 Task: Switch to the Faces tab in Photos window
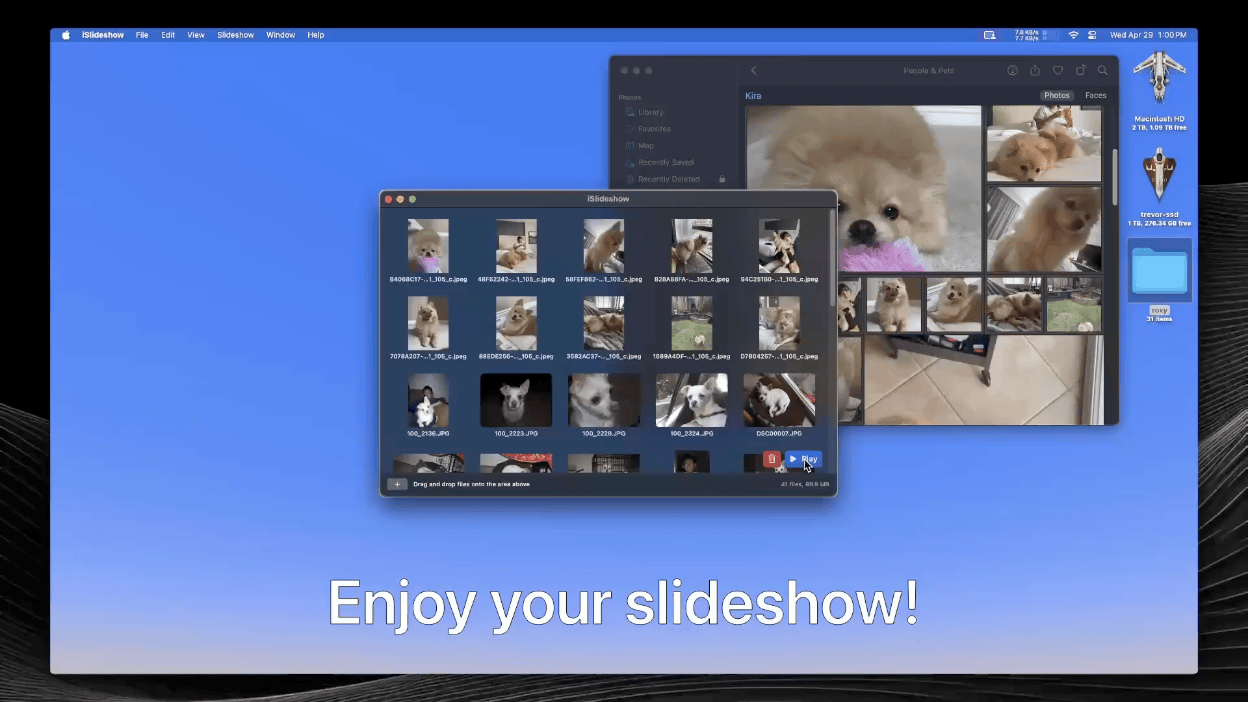[x=1096, y=96]
